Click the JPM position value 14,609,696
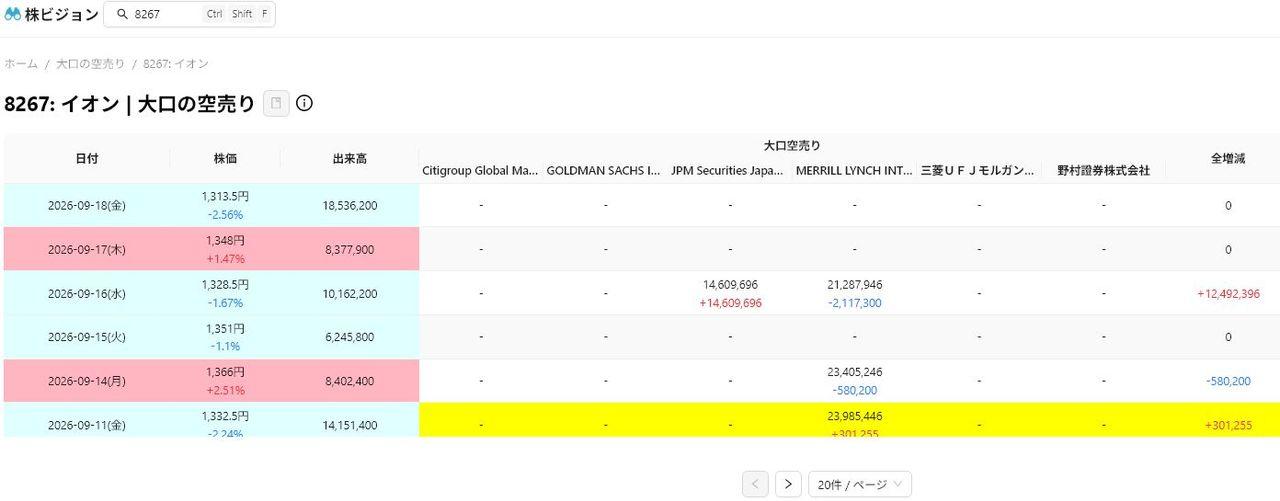The image size is (1280, 501). coord(730,285)
